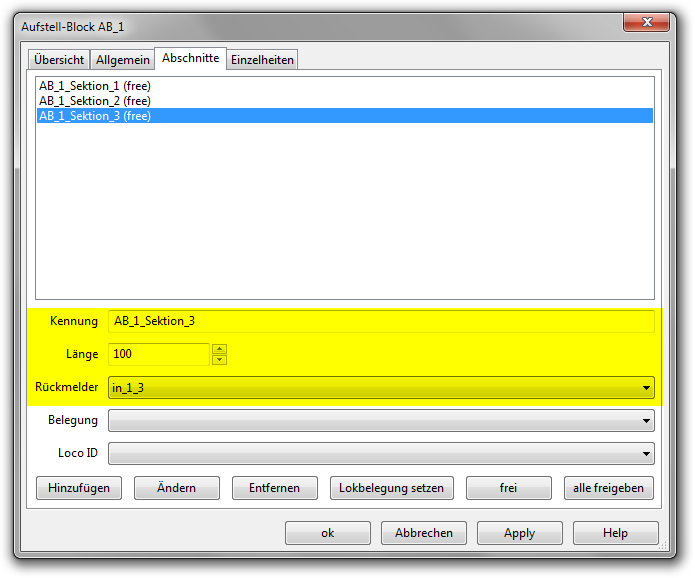Close the Aufstell-Block AB_1 dialog
Image resolution: width=695 pixels, height=578 pixels.
click(645, 24)
